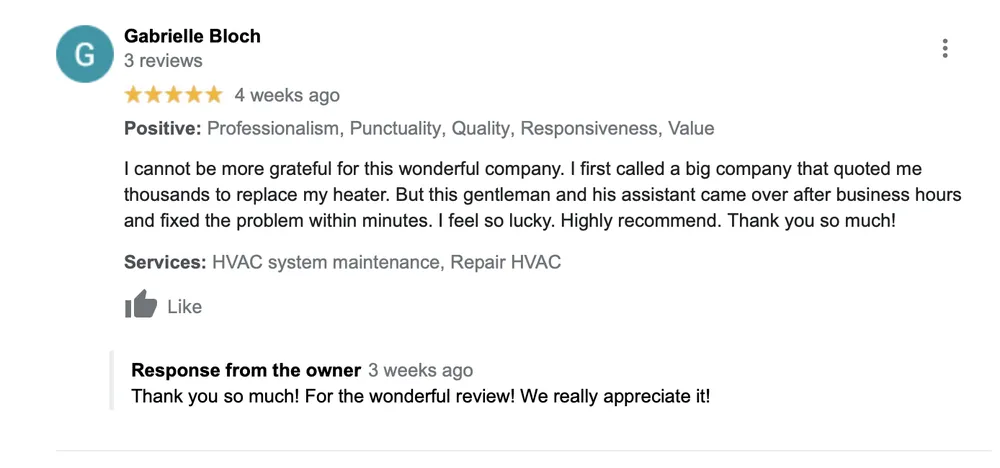This screenshot has width=1000, height=468.
Task: Click the "Responsiveness" positive attribute
Action: coord(589,128)
